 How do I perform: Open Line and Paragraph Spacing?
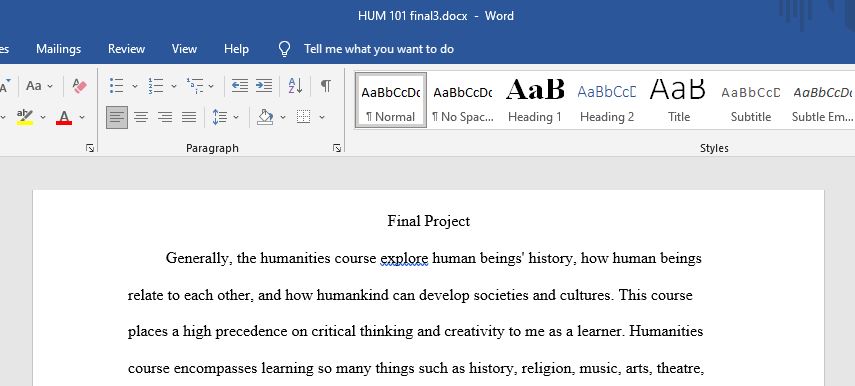pyautogui.click(x=219, y=117)
